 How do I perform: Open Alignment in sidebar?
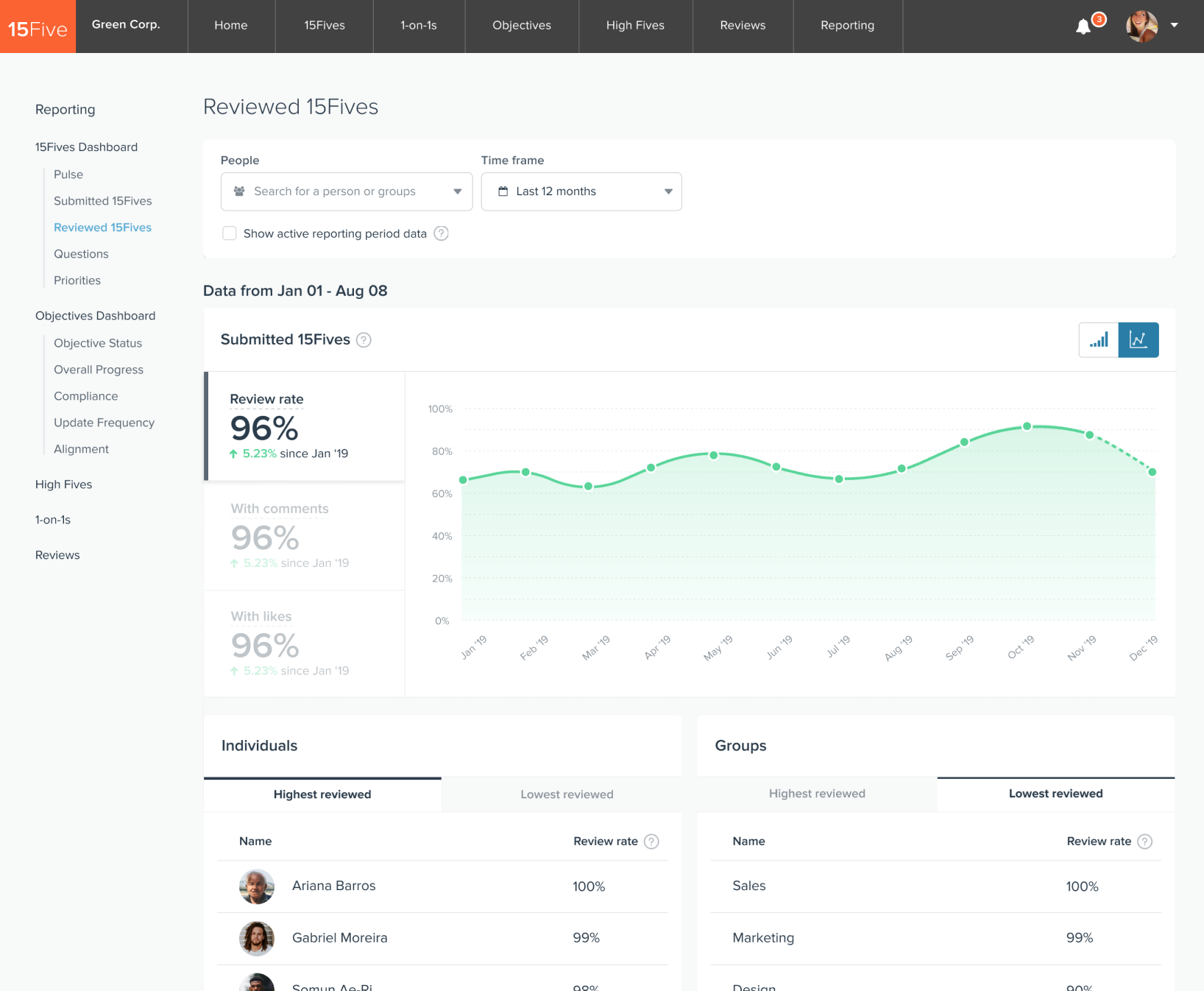(81, 449)
